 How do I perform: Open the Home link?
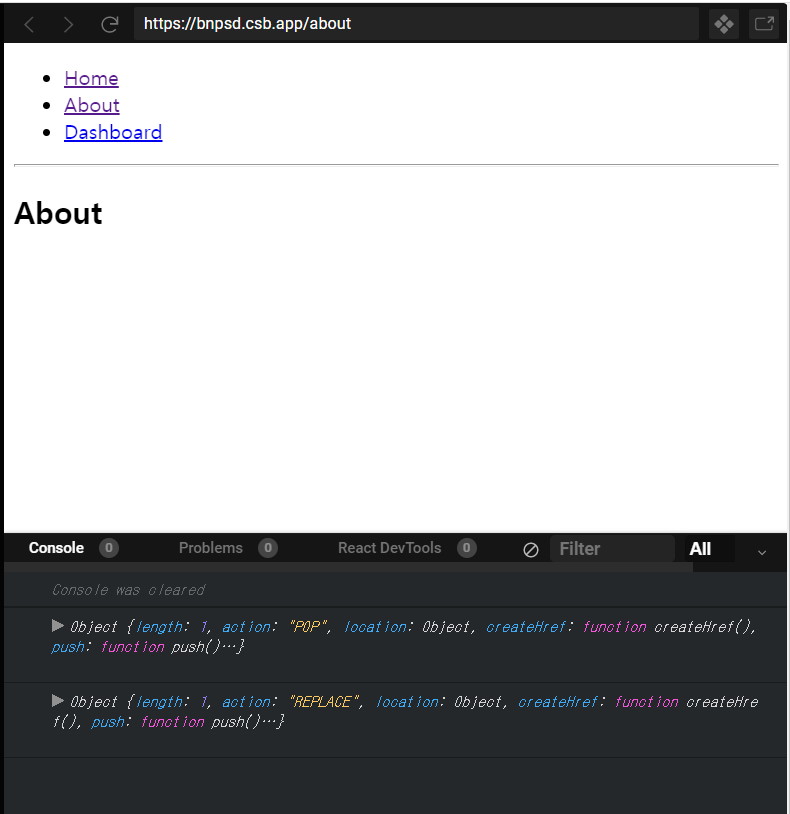pyautogui.click(x=91, y=78)
